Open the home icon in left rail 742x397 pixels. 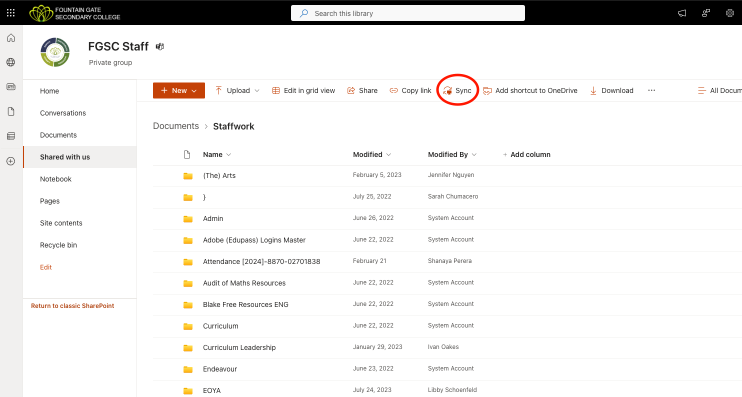point(11,38)
